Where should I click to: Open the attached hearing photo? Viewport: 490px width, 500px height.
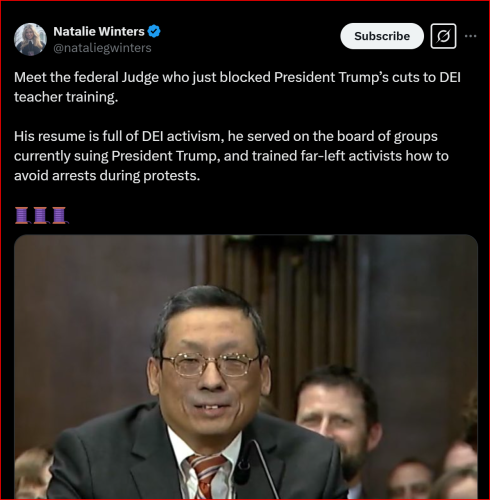point(246,367)
